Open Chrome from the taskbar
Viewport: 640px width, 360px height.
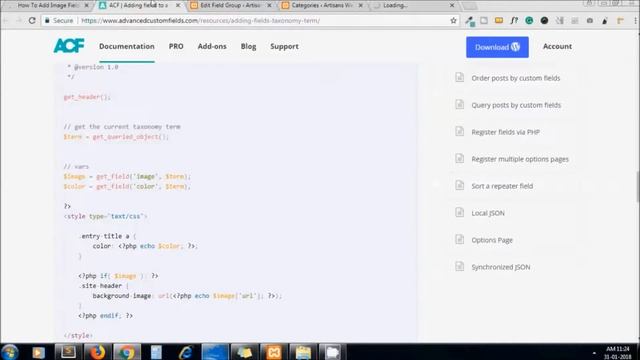point(127,352)
